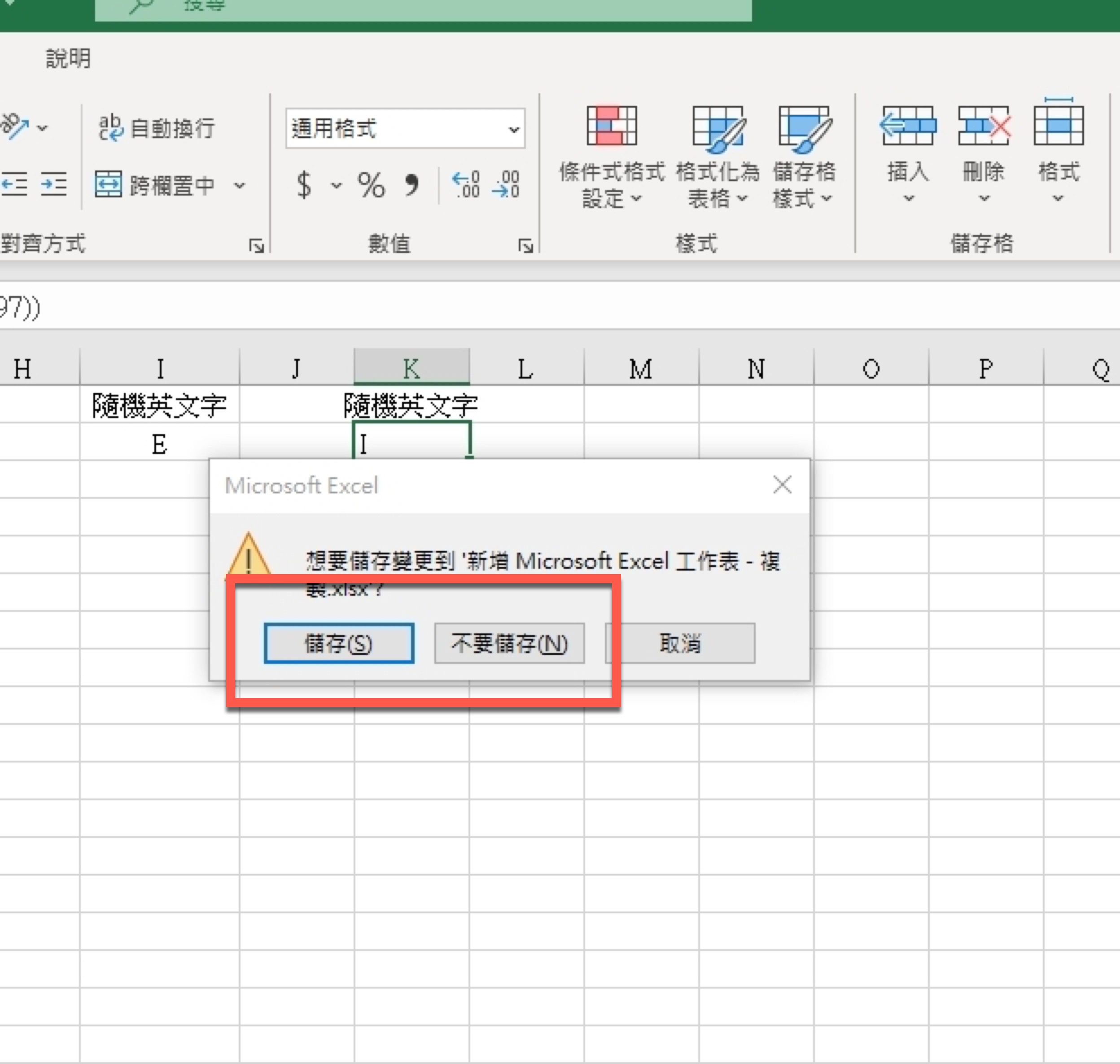This screenshot has height=1064, width=1120.
Task: Click the Format cells (格式) icon
Action: click(x=1058, y=124)
